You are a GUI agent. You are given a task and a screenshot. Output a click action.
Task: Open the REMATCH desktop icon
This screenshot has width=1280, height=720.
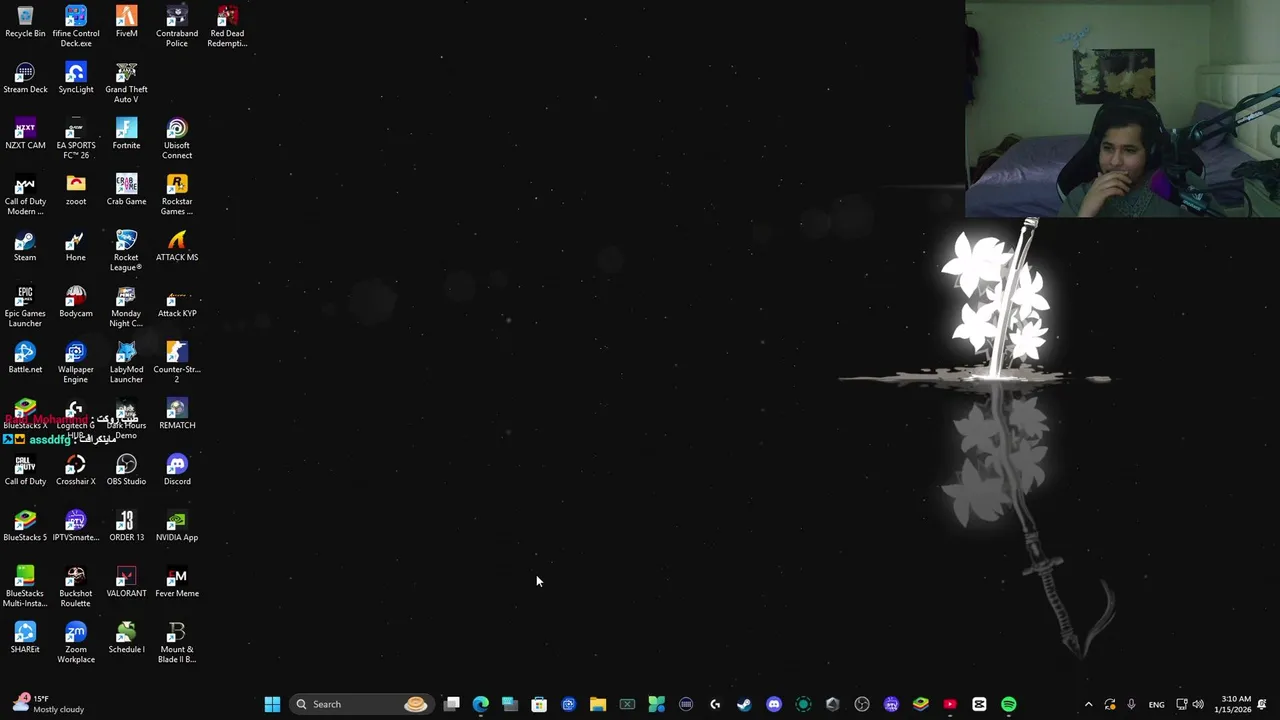point(177,414)
